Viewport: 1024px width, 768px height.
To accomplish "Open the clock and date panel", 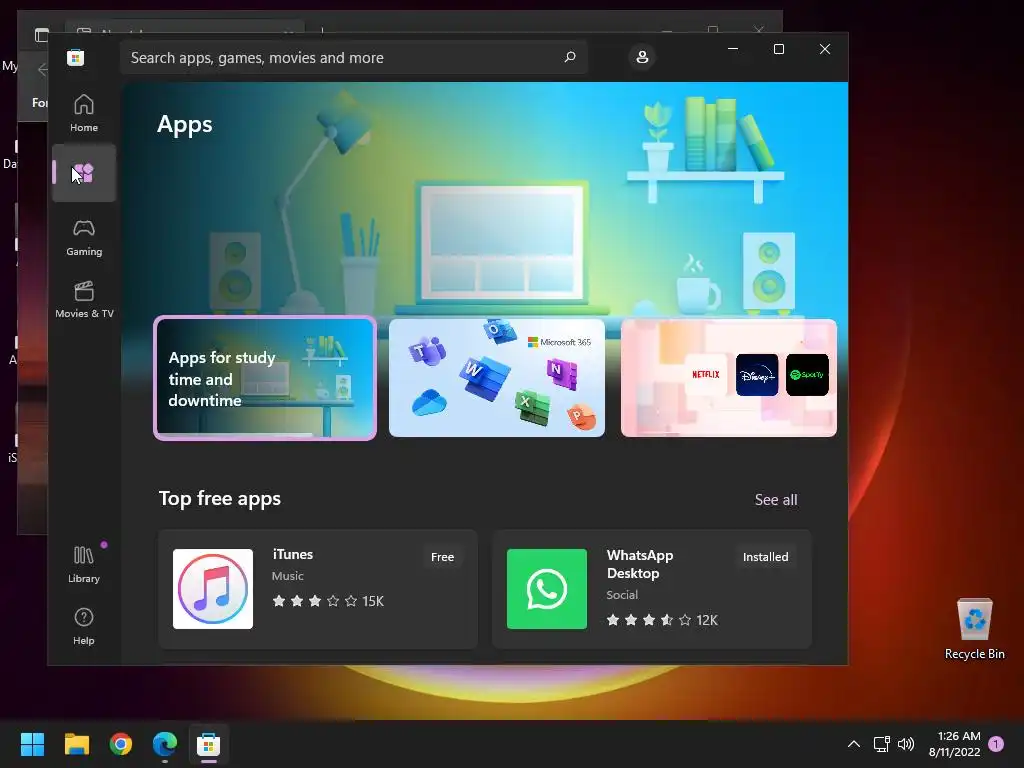I will tap(954, 744).
